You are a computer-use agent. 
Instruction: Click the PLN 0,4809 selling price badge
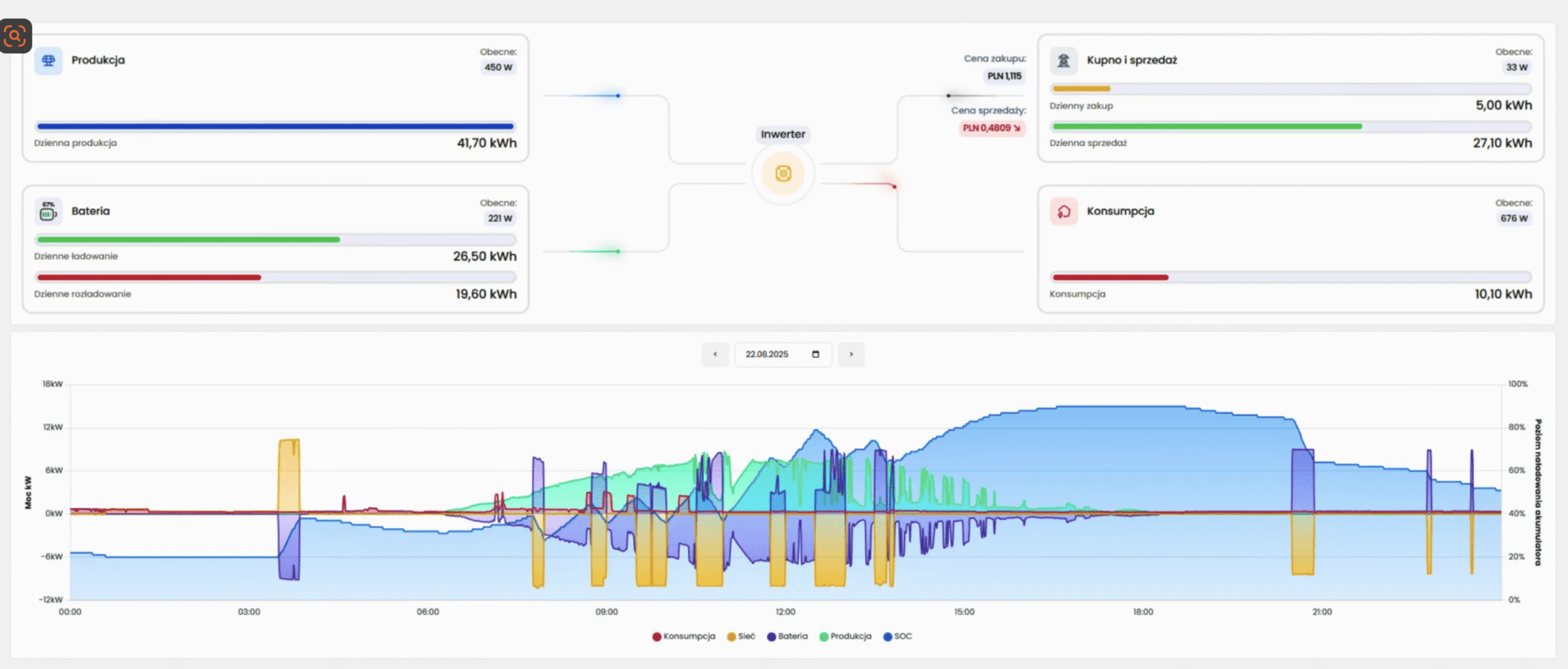point(992,129)
